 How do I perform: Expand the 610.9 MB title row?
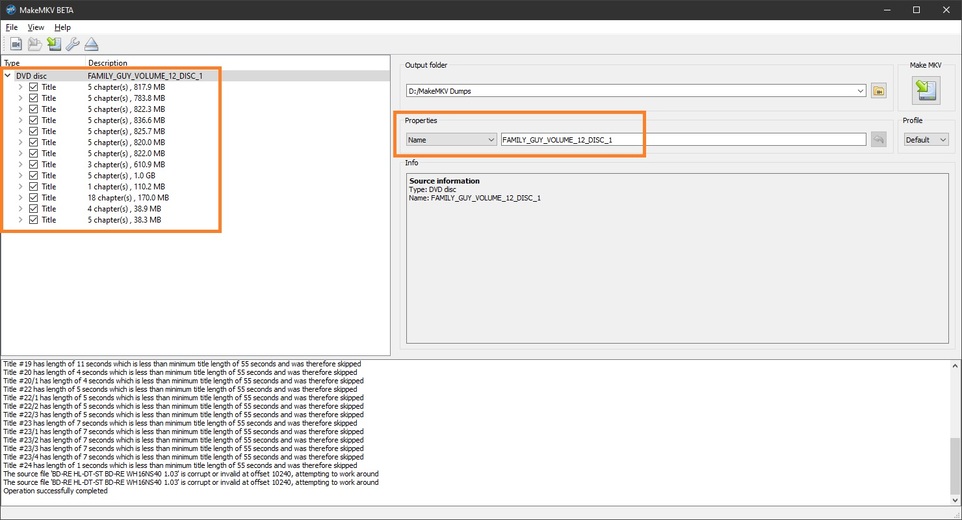[20, 164]
